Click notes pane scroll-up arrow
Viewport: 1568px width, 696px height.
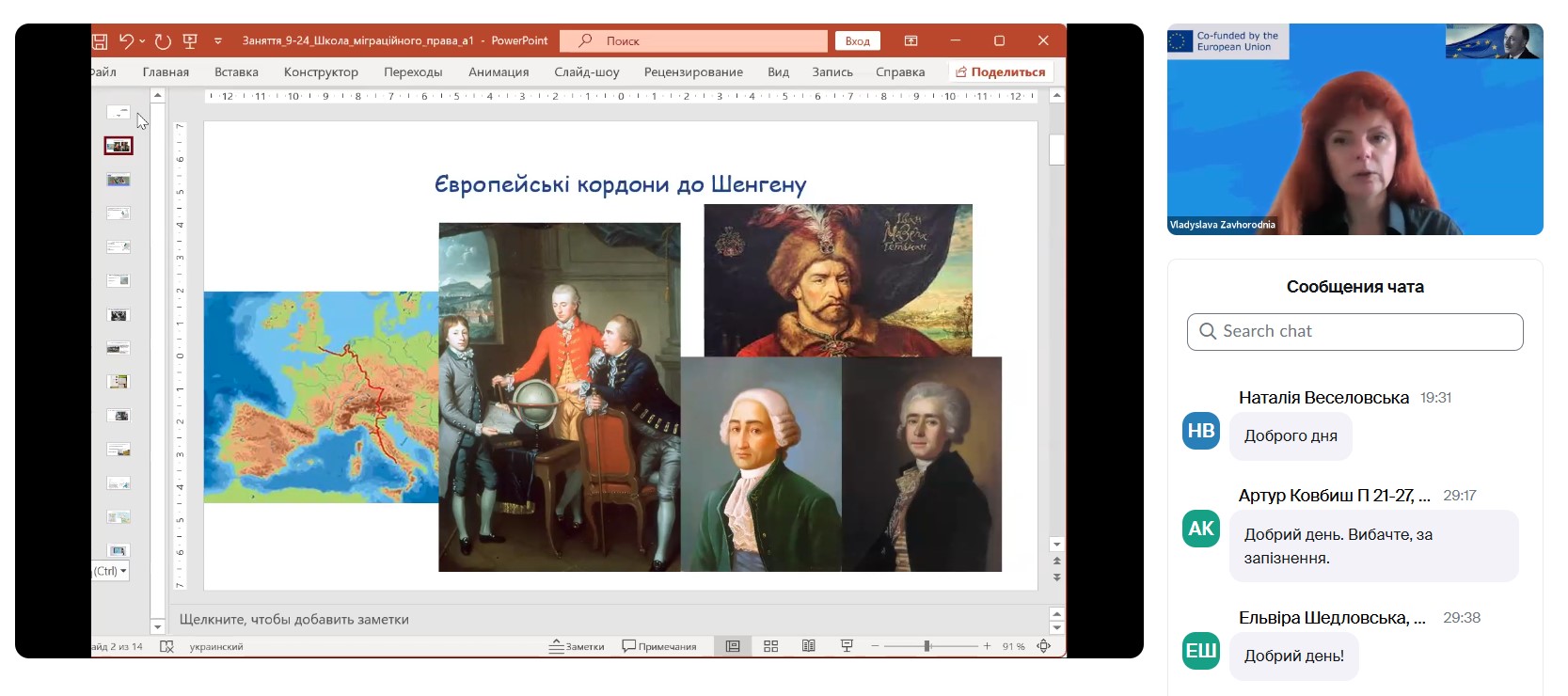(x=1057, y=613)
